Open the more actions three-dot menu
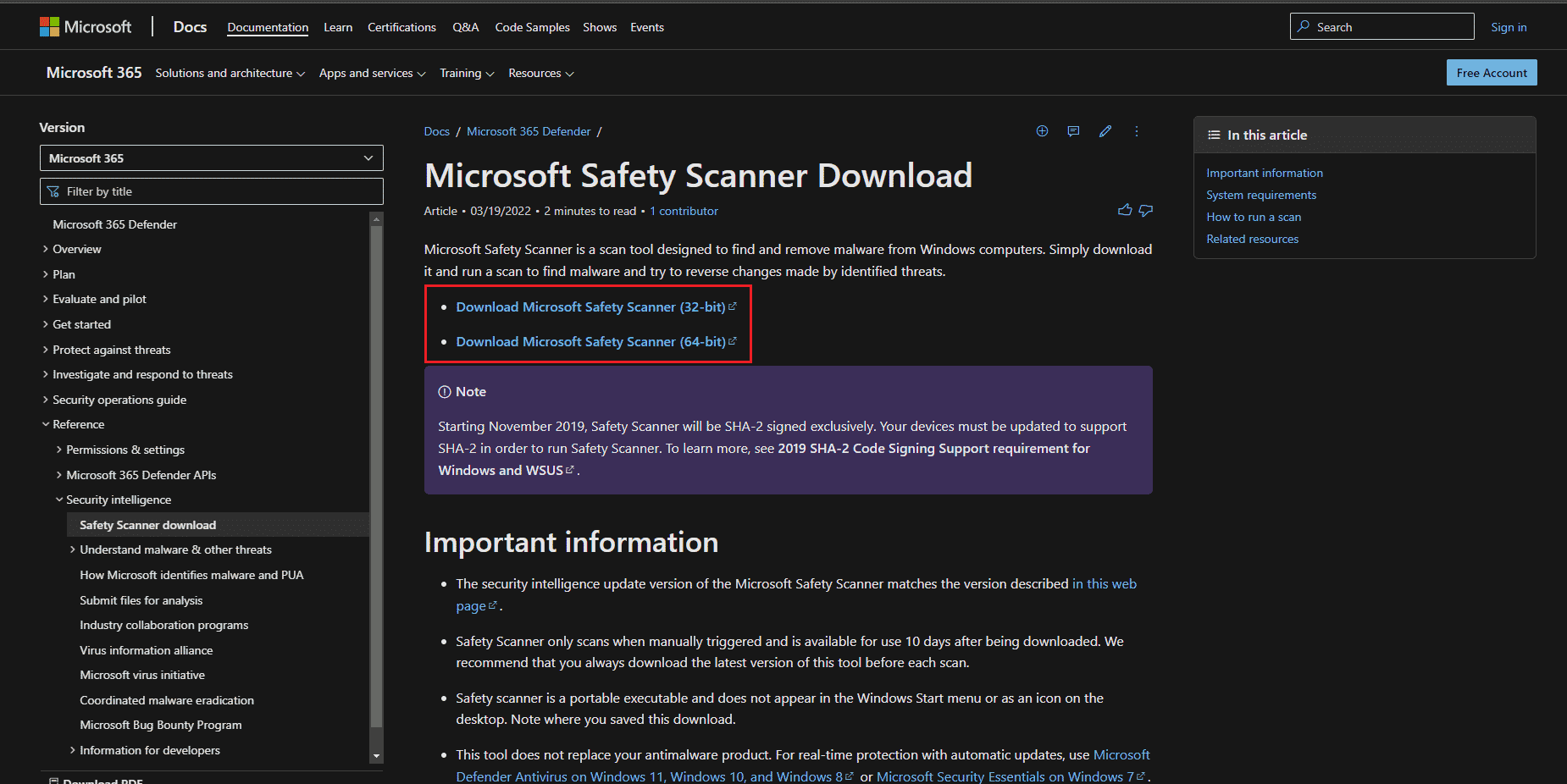The width and height of the screenshot is (1567, 784). (1137, 131)
